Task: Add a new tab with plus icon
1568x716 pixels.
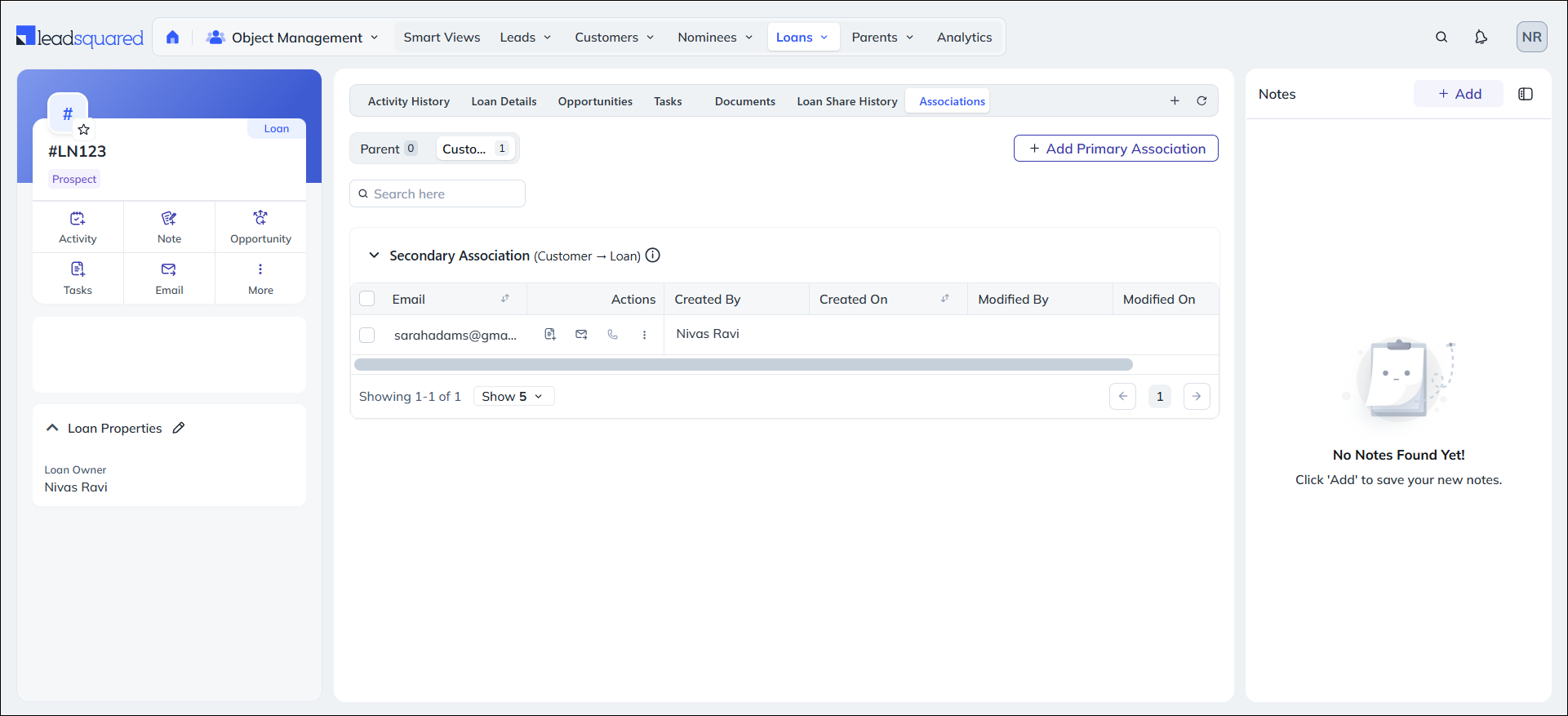Action: tap(1175, 101)
